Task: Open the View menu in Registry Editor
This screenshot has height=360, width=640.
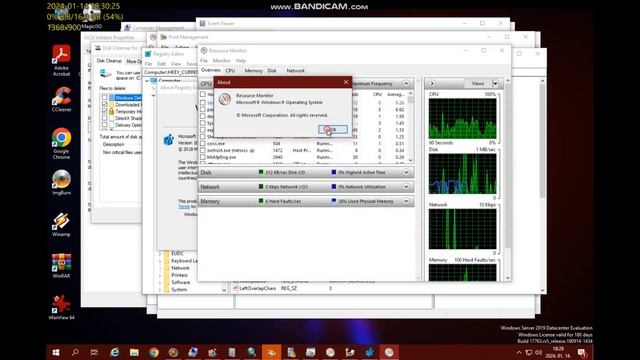Action: [176, 64]
